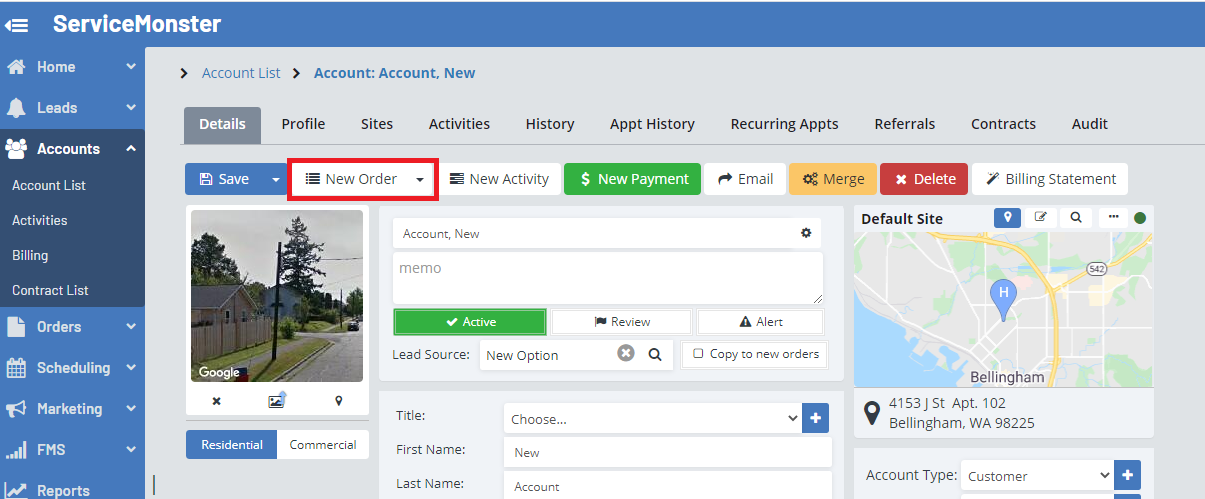Open New Order dropdown arrow
Image resolution: width=1205 pixels, height=499 pixels.
pos(421,179)
